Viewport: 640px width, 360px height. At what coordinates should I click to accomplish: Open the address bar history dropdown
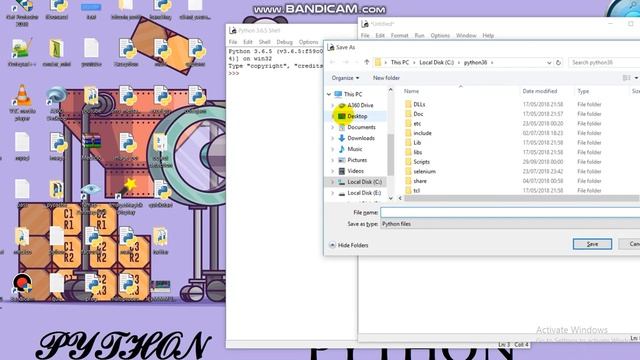click(x=549, y=62)
